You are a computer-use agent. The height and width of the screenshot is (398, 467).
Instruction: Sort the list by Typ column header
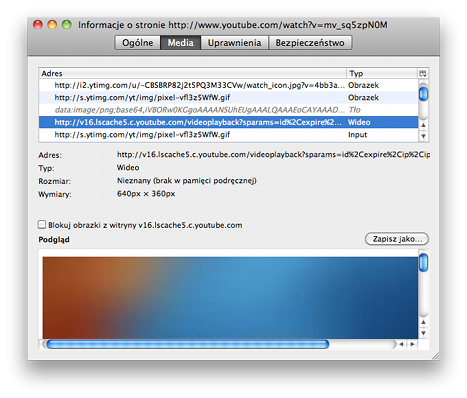pos(382,73)
